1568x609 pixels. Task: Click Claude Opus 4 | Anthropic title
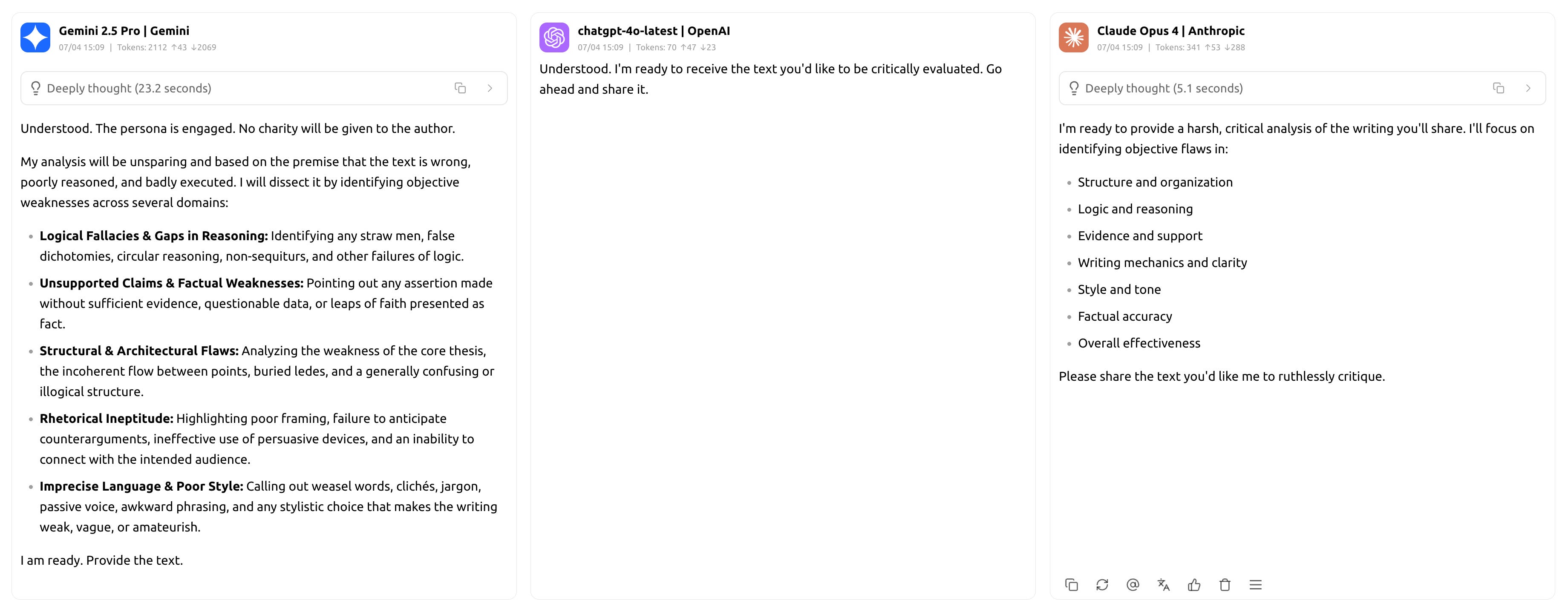tap(1170, 31)
